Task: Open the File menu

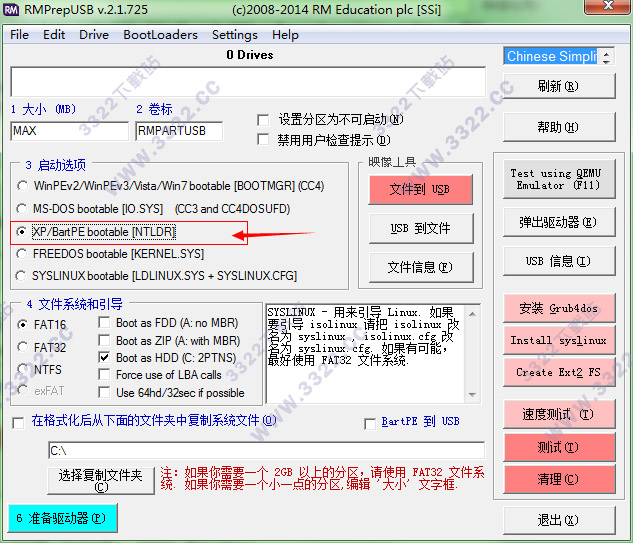Action: click(19, 35)
